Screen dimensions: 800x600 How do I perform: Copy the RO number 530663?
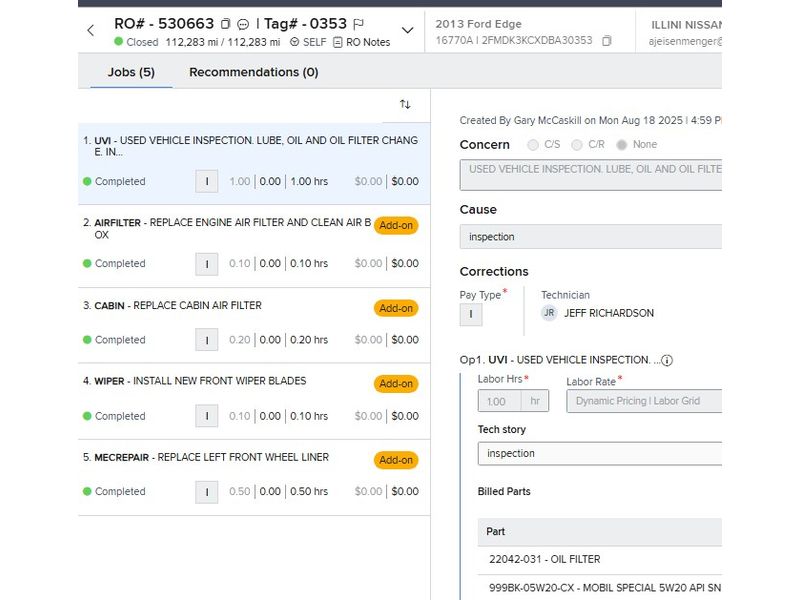pyautogui.click(x=225, y=24)
